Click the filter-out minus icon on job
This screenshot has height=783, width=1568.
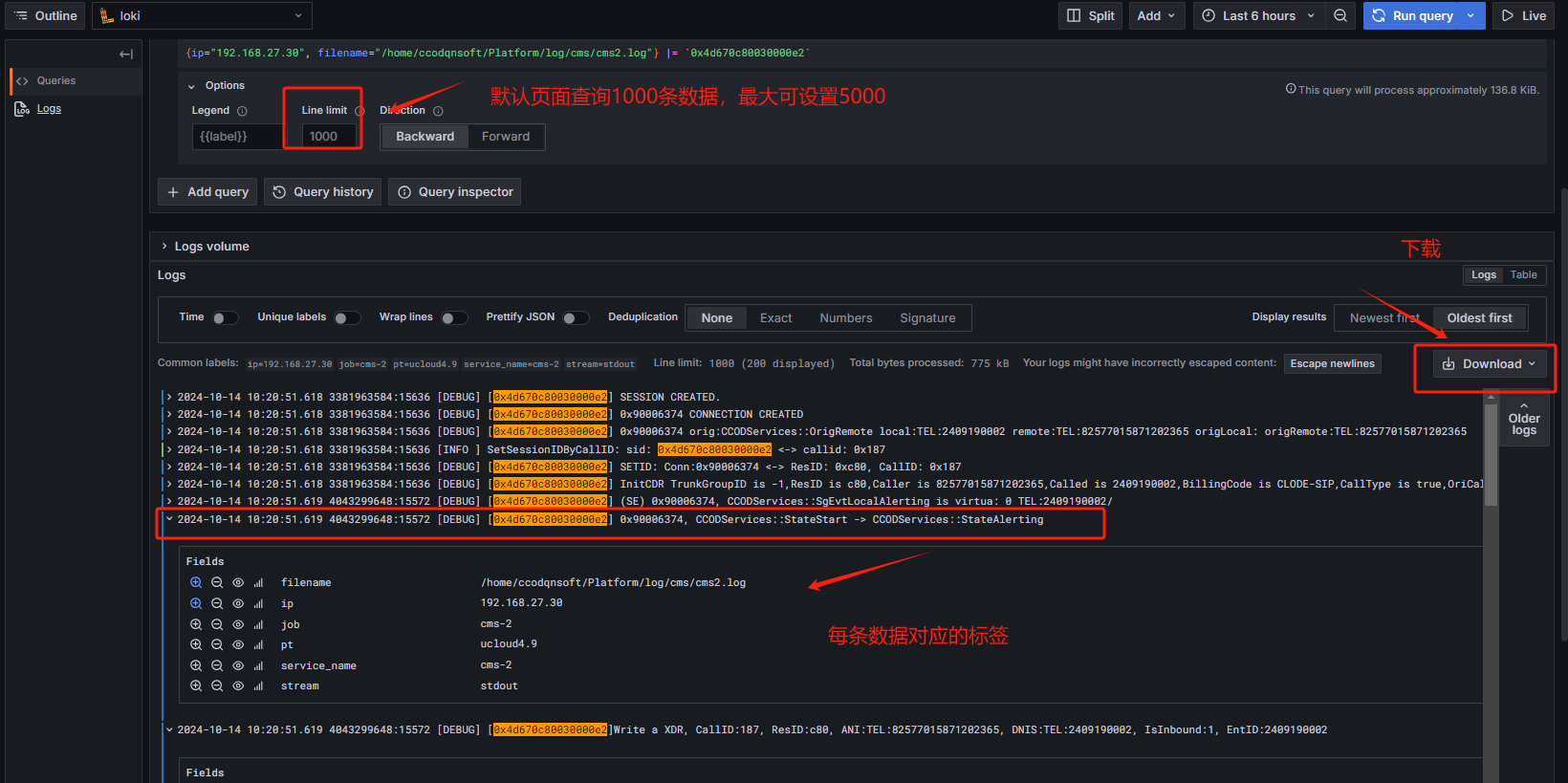coord(217,624)
